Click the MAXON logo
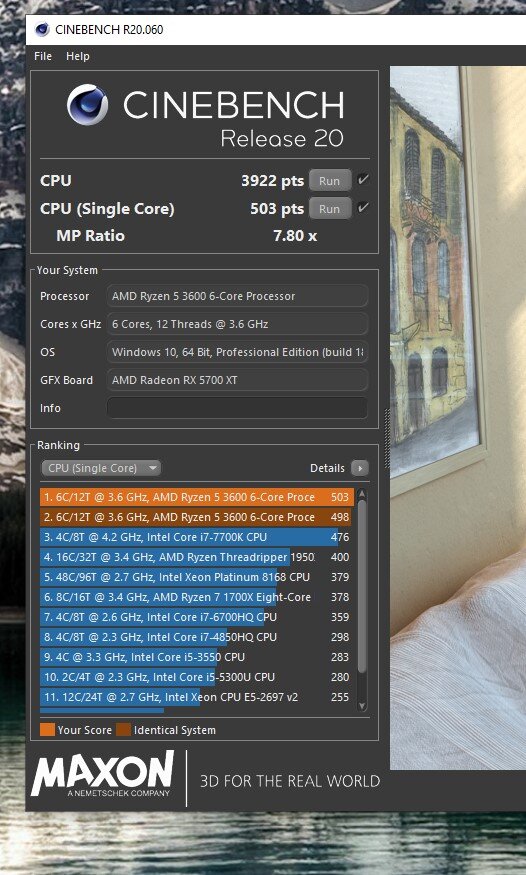This screenshot has height=875, width=526. pyautogui.click(x=103, y=774)
